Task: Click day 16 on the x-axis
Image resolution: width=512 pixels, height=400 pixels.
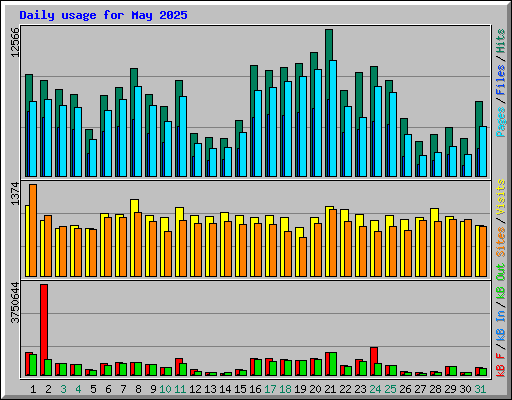Action: click(255, 389)
